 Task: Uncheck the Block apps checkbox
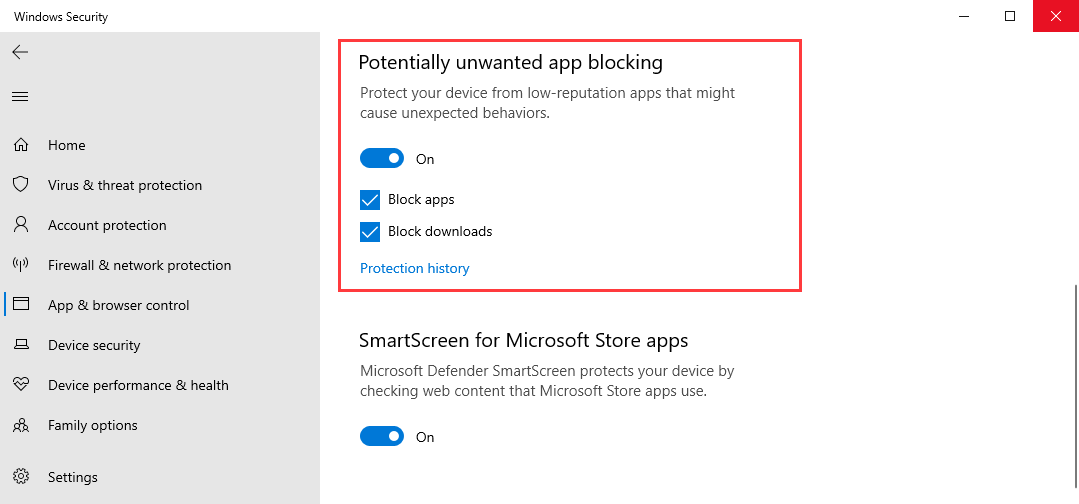pos(370,199)
